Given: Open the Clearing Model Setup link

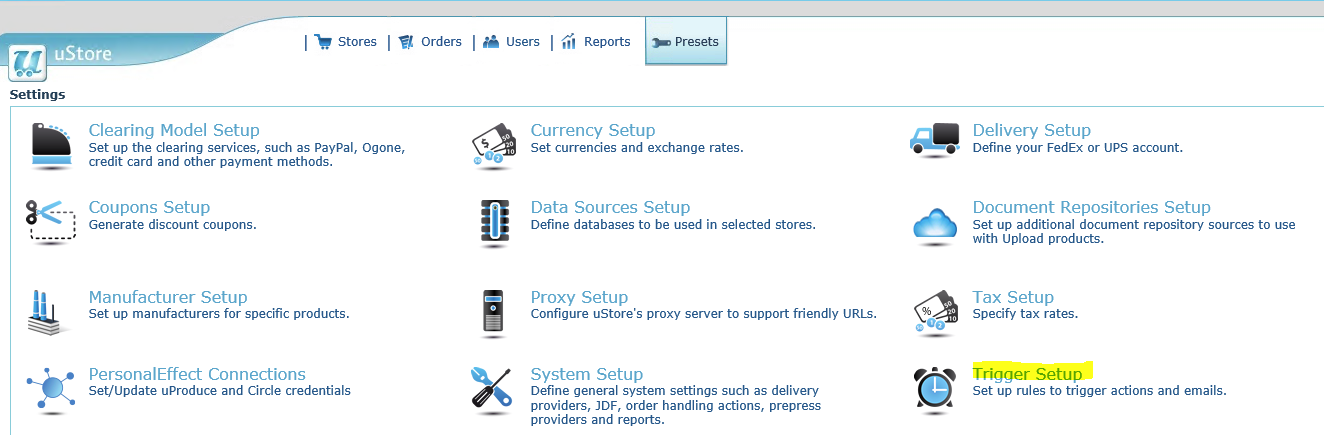Looking at the screenshot, I should coord(174,130).
